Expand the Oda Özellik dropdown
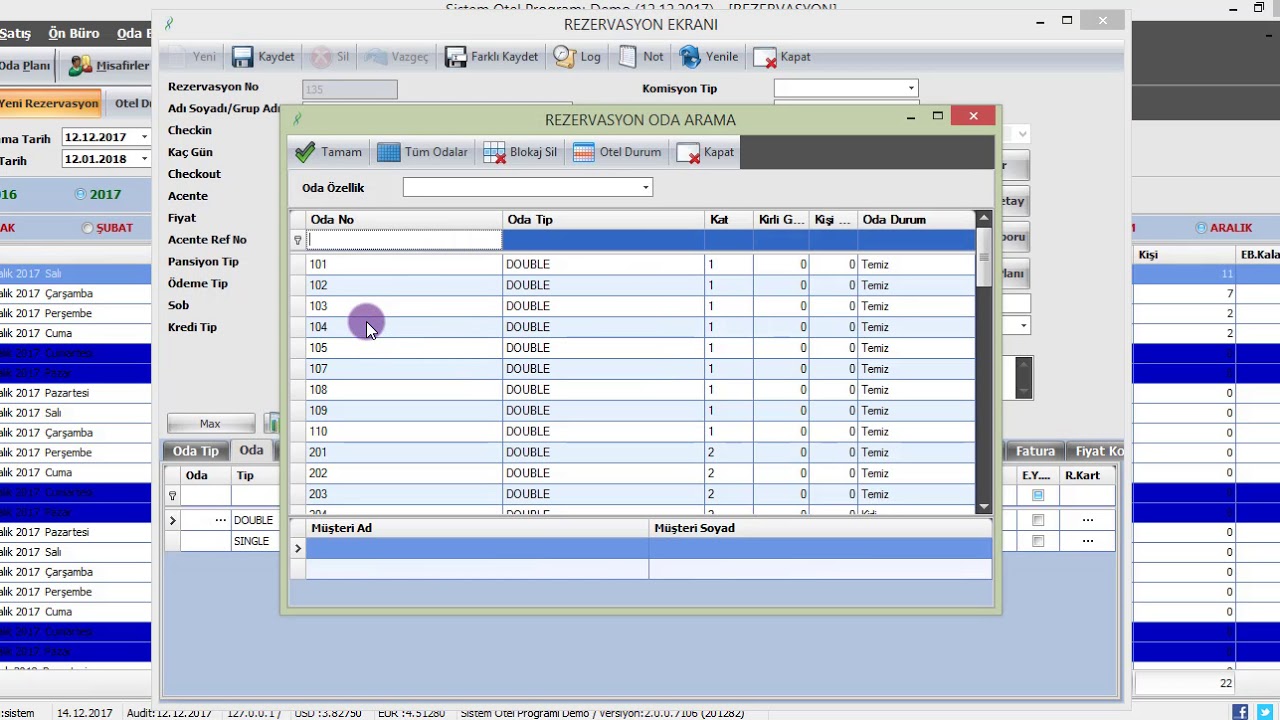1280x720 pixels. pos(646,187)
